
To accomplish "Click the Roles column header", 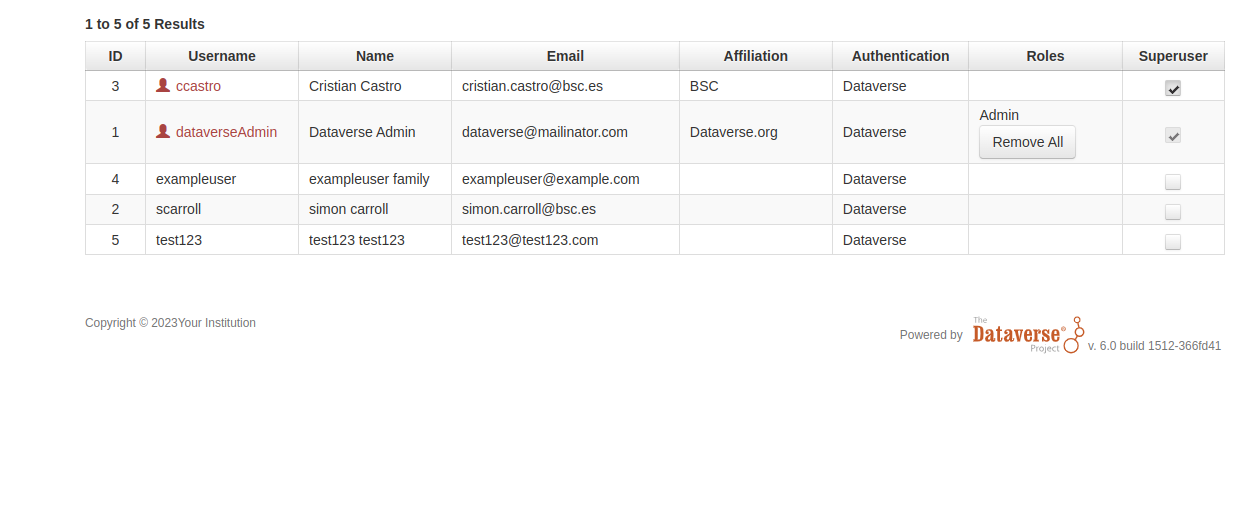I will click(x=1045, y=56).
